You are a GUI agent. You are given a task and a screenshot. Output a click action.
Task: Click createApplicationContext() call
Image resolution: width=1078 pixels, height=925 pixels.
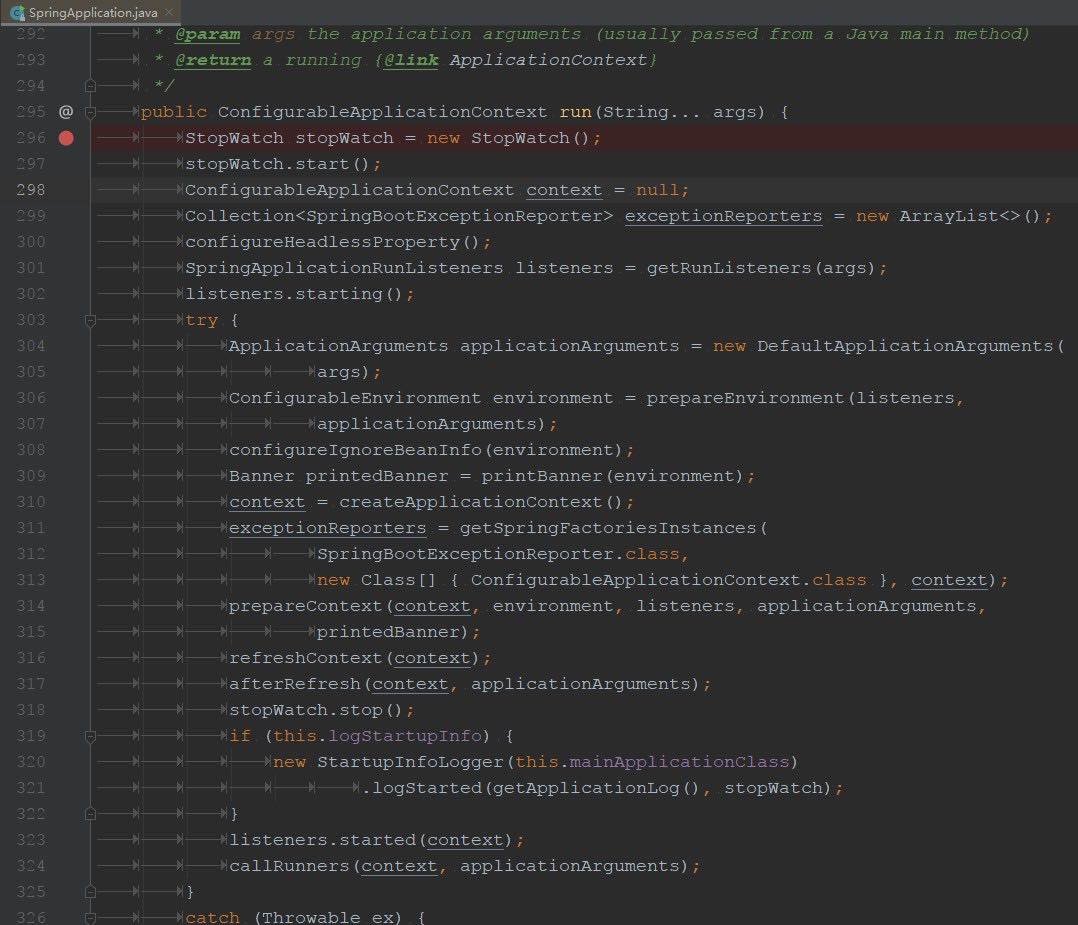click(x=481, y=502)
